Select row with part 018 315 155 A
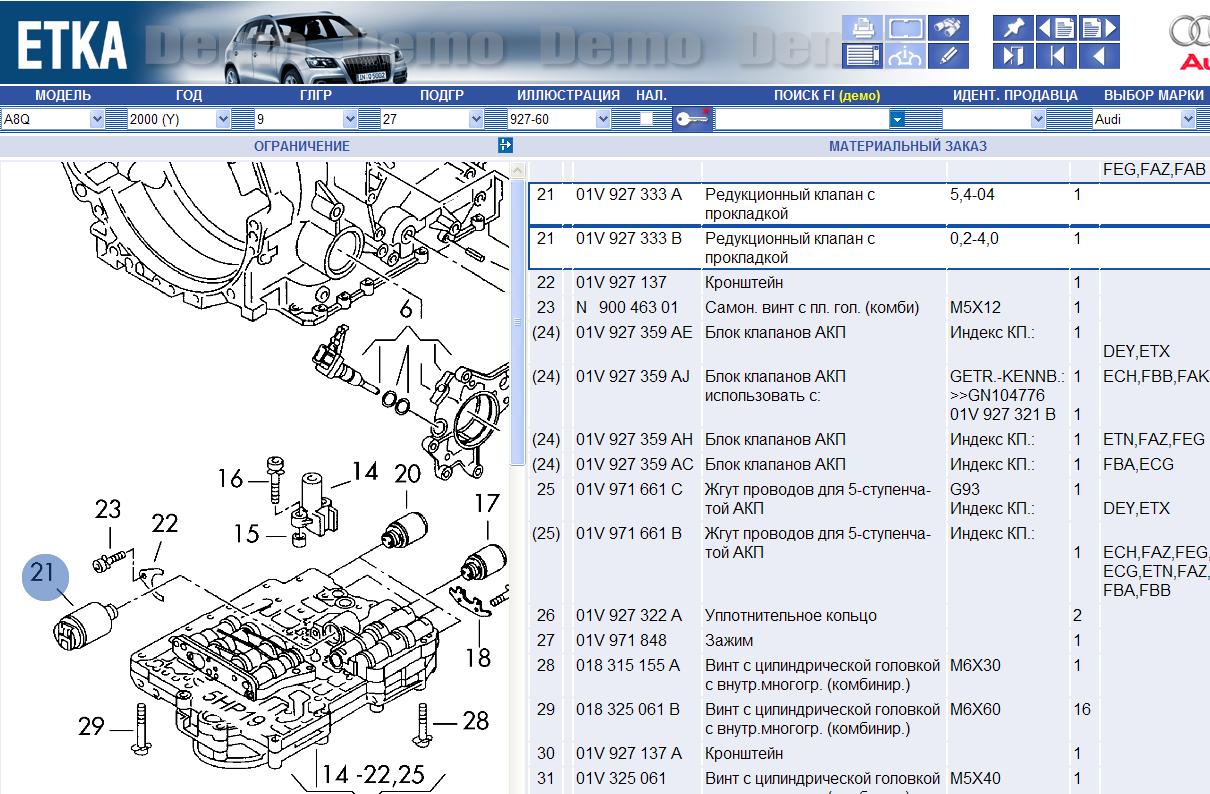 tap(868, 675)
